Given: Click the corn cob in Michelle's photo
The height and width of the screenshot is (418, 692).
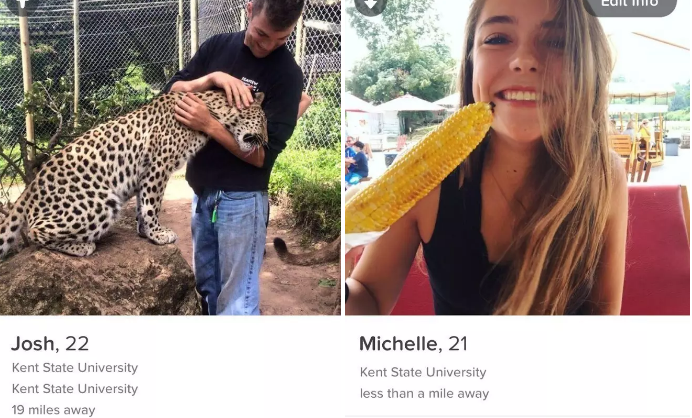Looking at the screenshot, I should coord(417,168).
